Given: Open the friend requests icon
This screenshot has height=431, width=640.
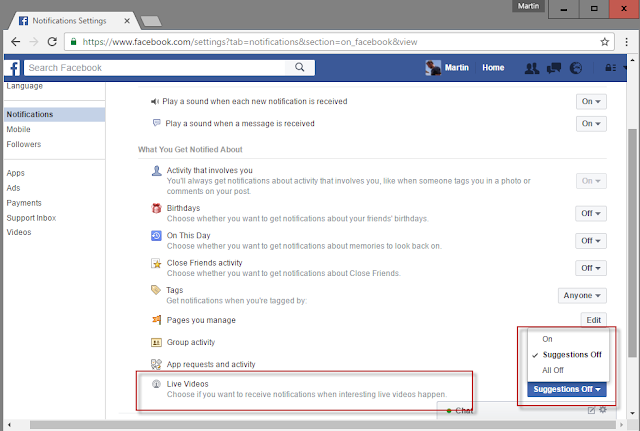Looking at the screenshot, I should point(531,68).
